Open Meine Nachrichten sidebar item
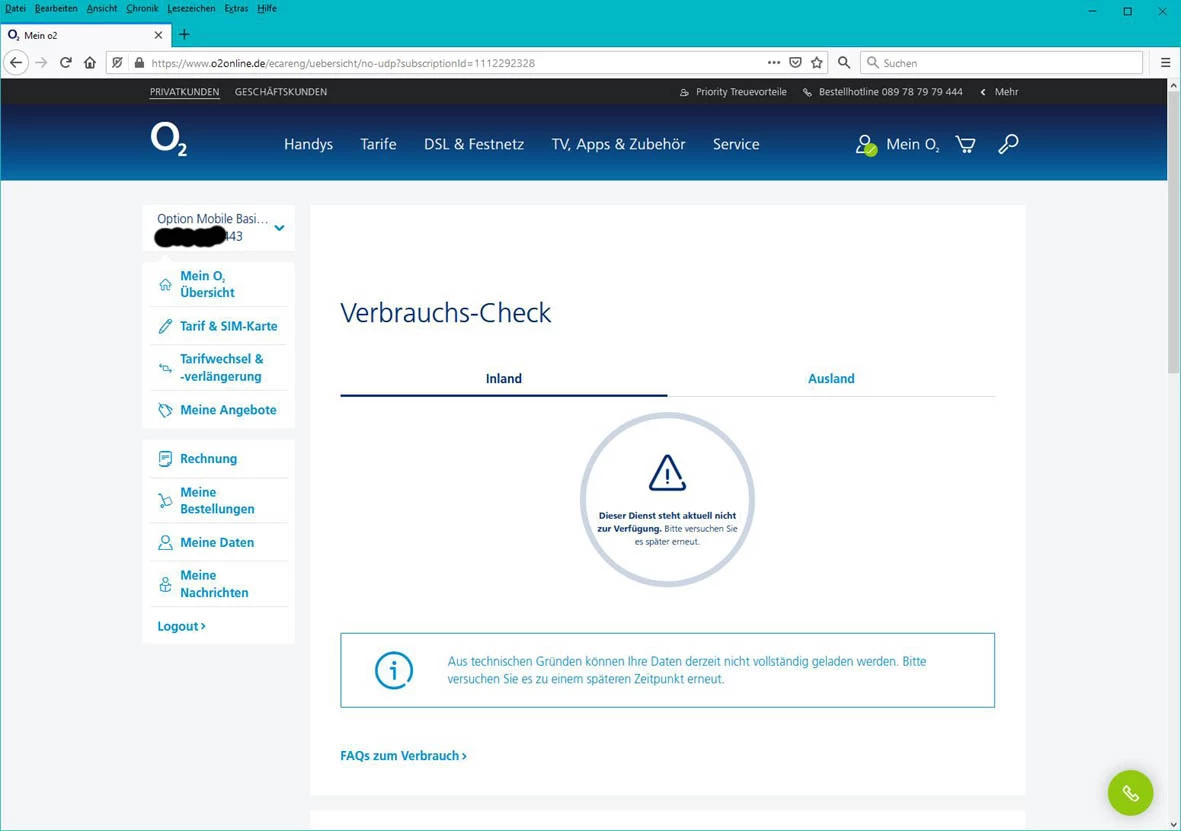Viewport: 1181px width, 831px height. [x=218, y=584]
